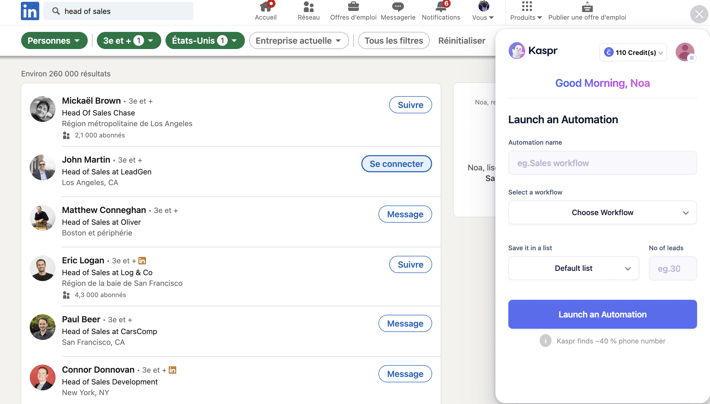This screenshot has width=710, height=404.
Task: Open Paul Beer profile photo
Action: 43,327
